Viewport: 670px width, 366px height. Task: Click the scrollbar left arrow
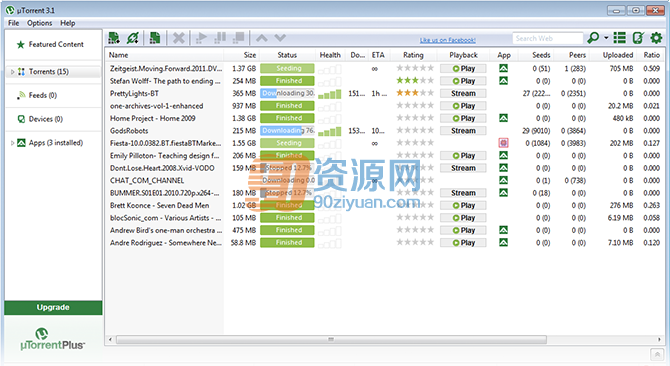click(x=110, y=340)
